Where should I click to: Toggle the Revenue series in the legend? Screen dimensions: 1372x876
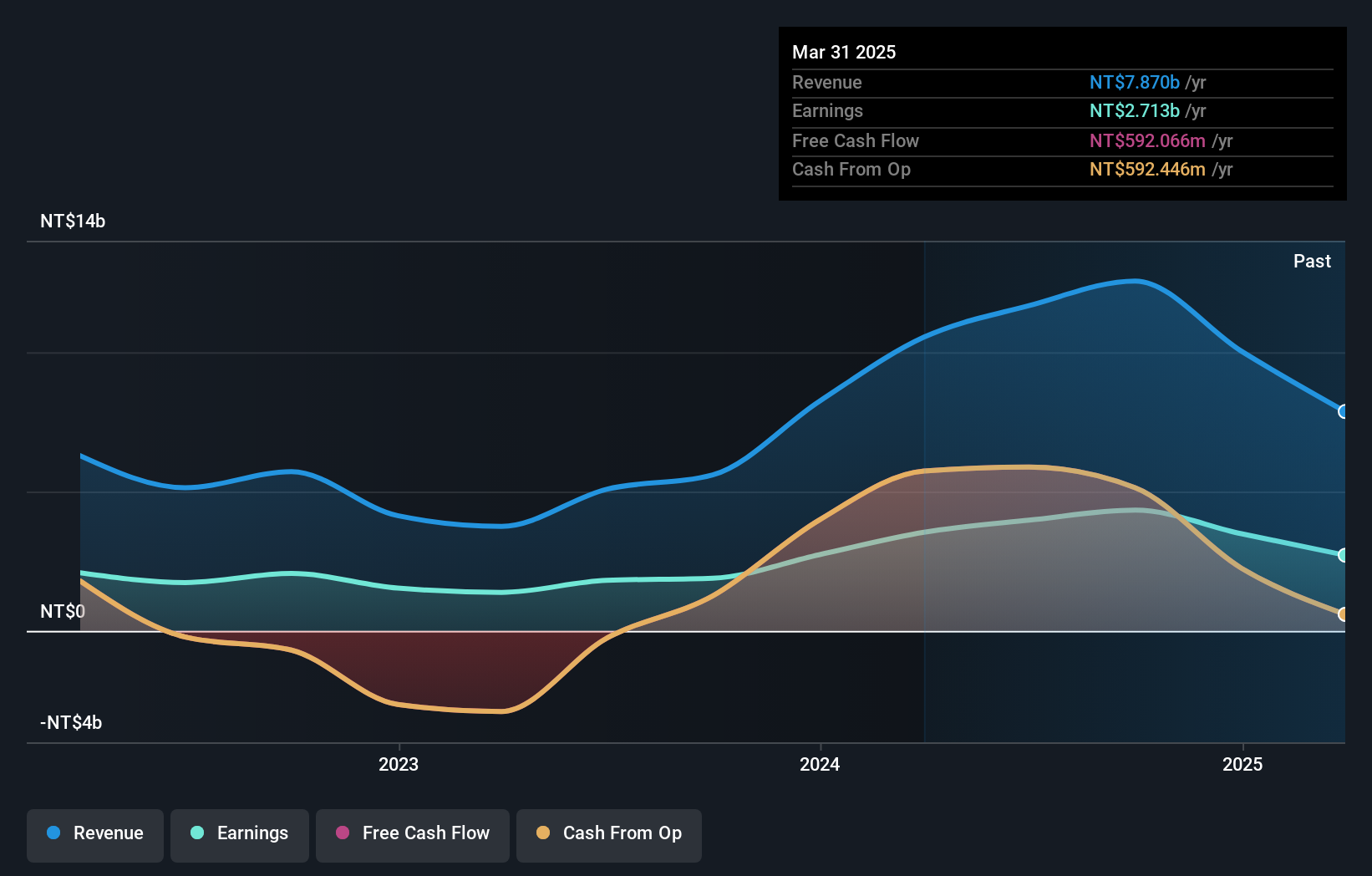95,835
